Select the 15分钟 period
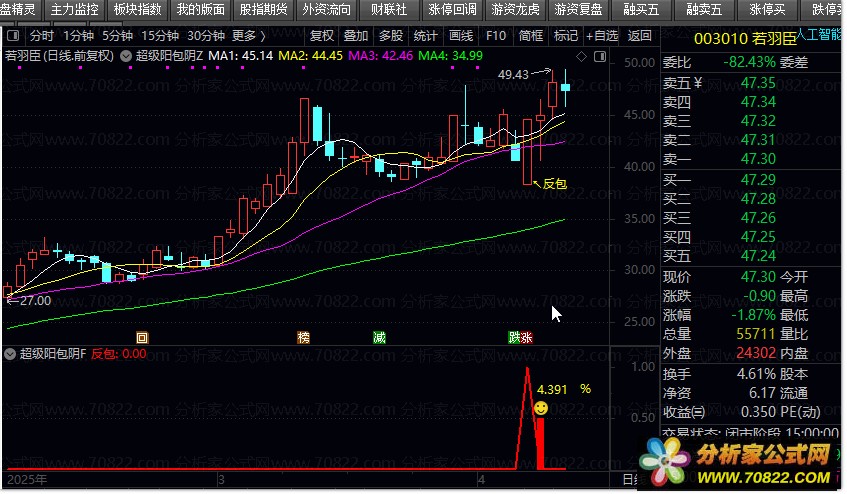 point(160,36)
